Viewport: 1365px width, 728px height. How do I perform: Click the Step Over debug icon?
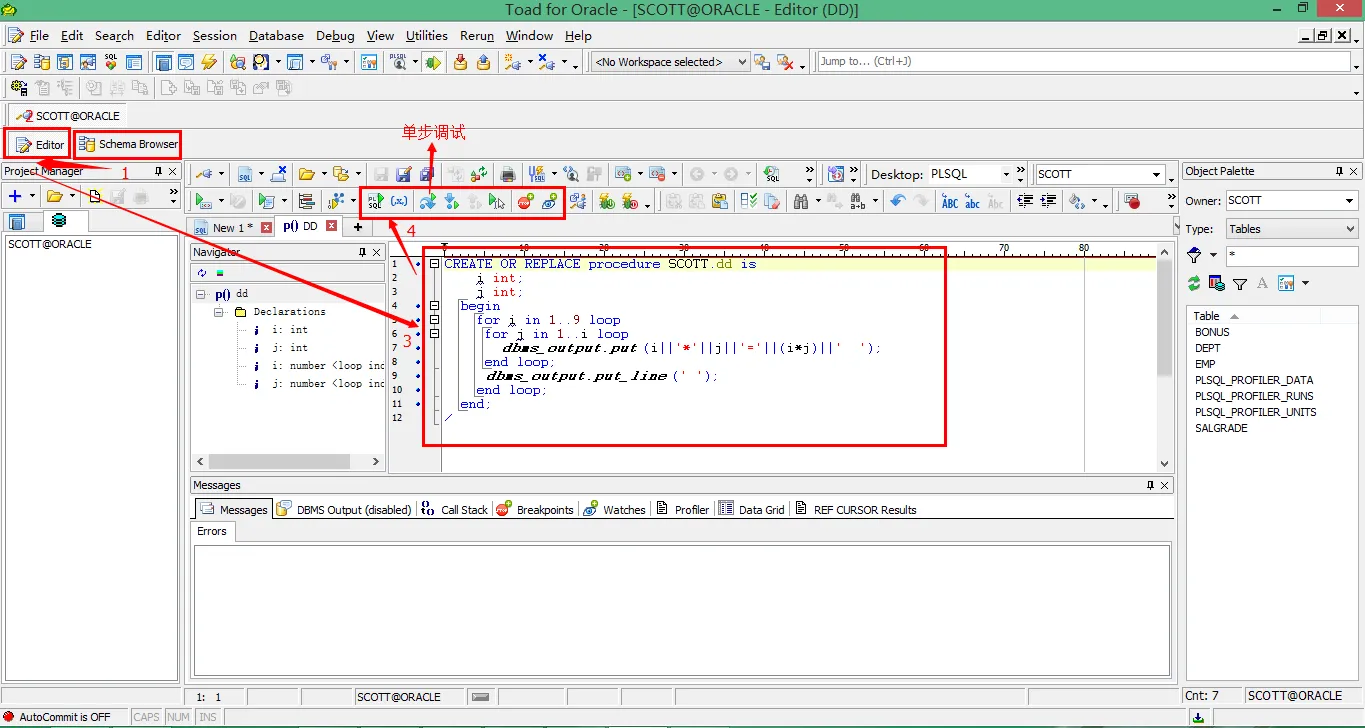pos(428,201)
